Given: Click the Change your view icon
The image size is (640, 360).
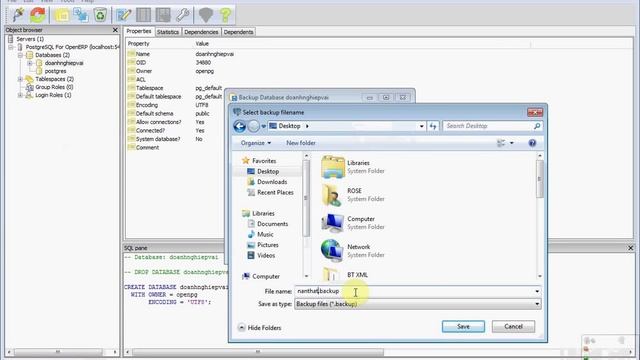Looking at the screenshot, I should 501,143.
